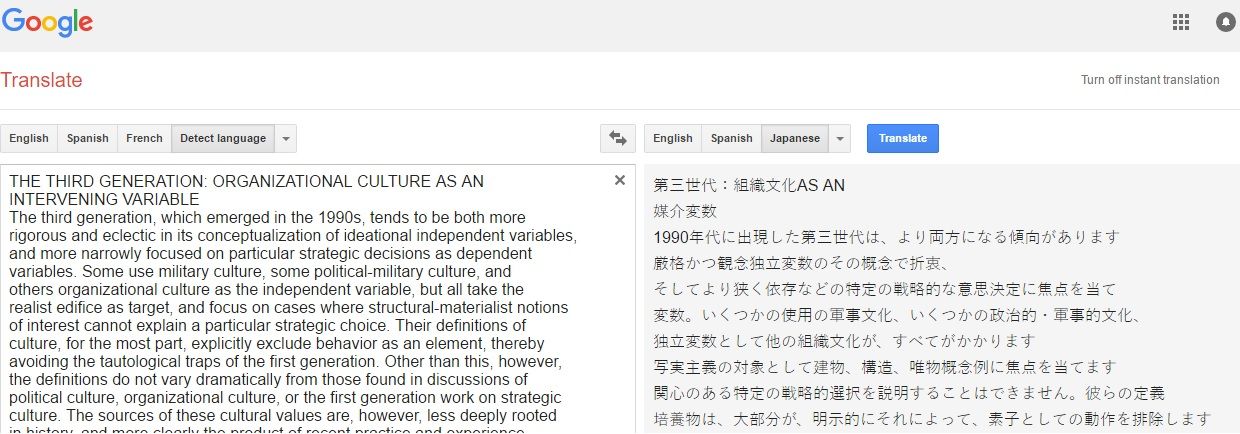Click translated line starting with 関心のある特定
This screenshot has width=1240, height=434.
pyautogui.click(x=909, y=394)
